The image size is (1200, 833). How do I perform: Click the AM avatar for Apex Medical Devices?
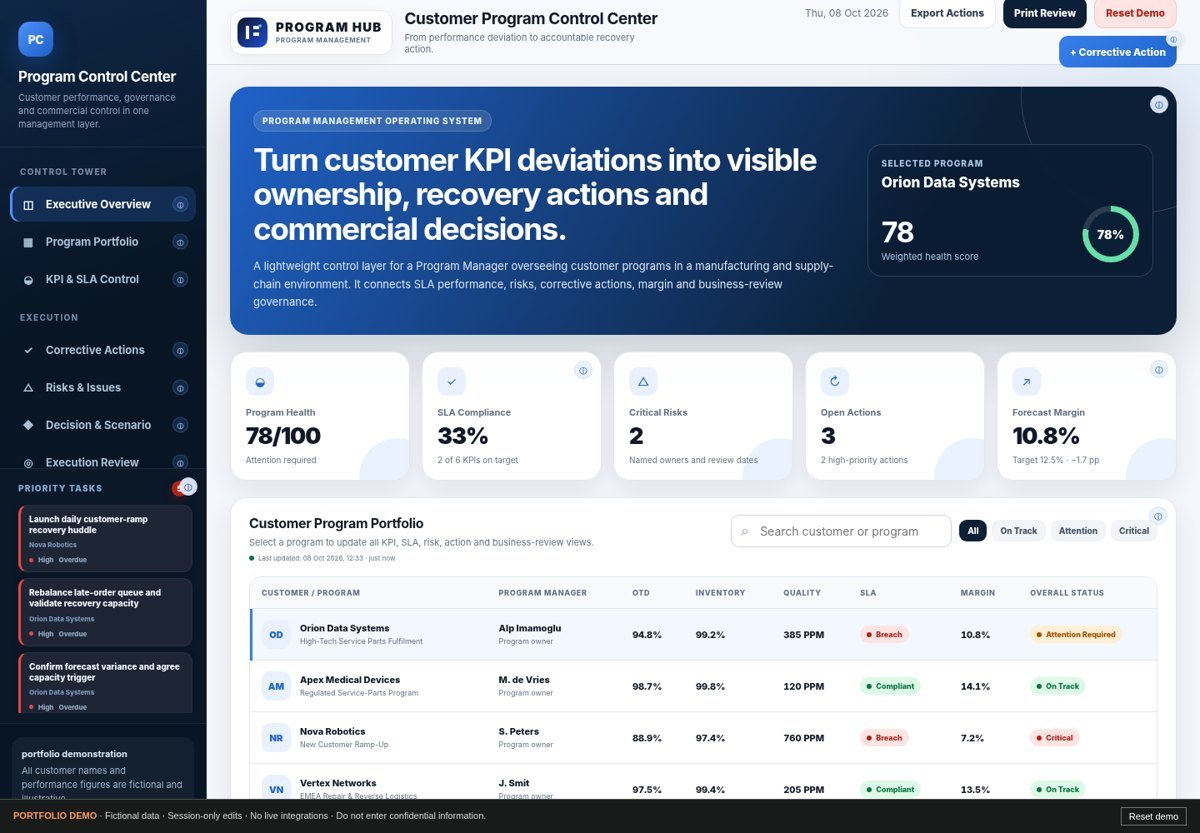[x=276, y=686]
